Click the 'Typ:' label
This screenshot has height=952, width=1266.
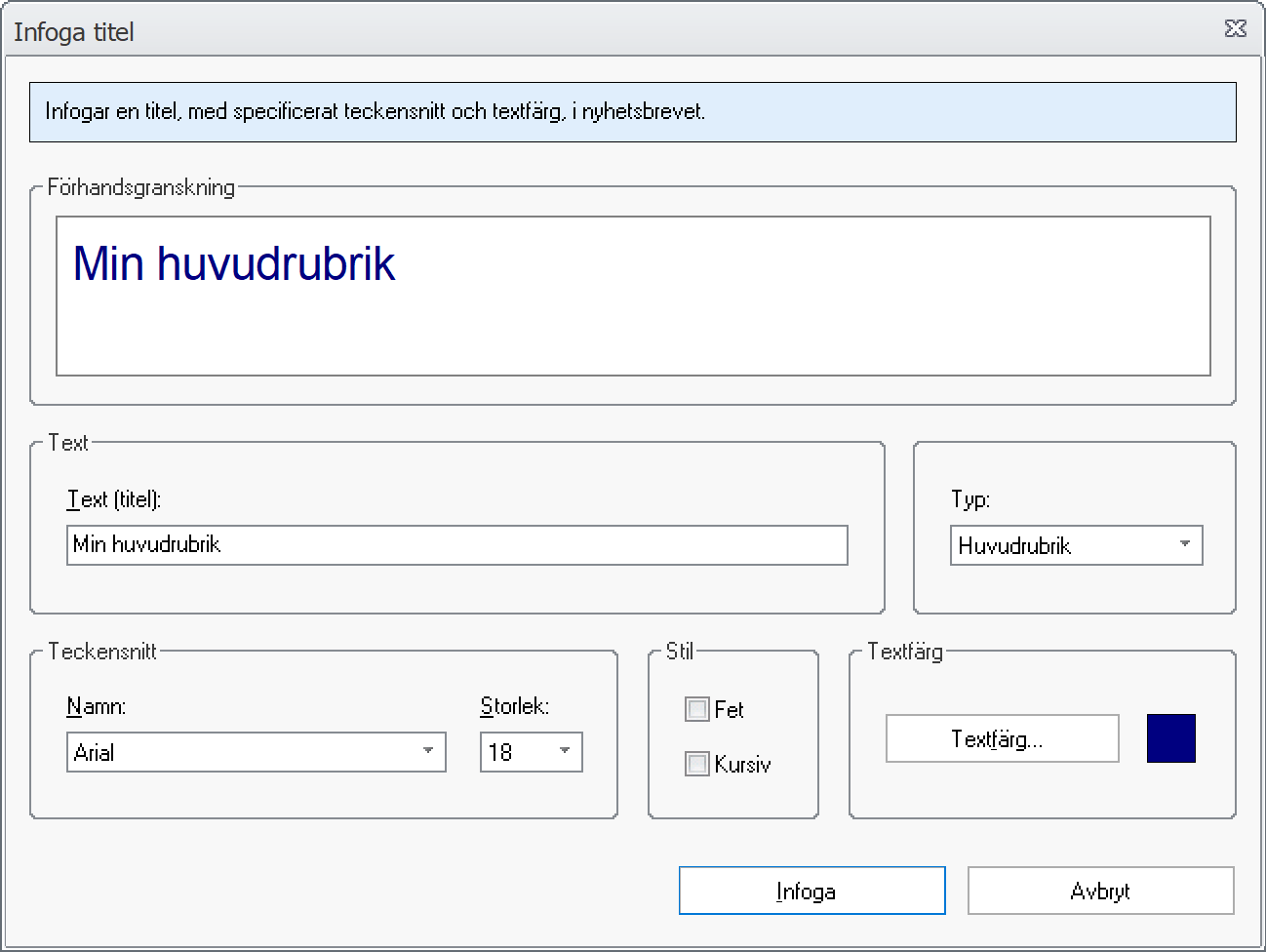coord(970,499)
